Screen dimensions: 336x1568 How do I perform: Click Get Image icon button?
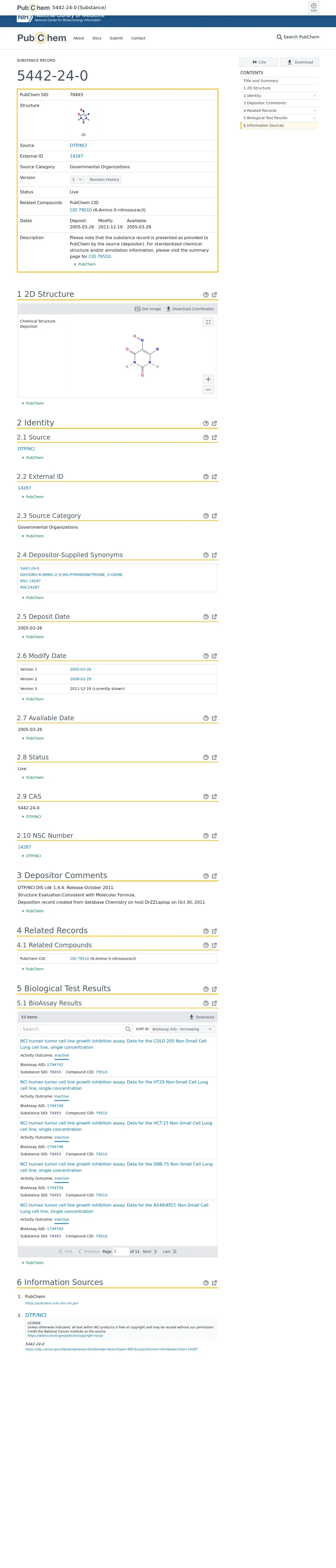coord(148,309)
